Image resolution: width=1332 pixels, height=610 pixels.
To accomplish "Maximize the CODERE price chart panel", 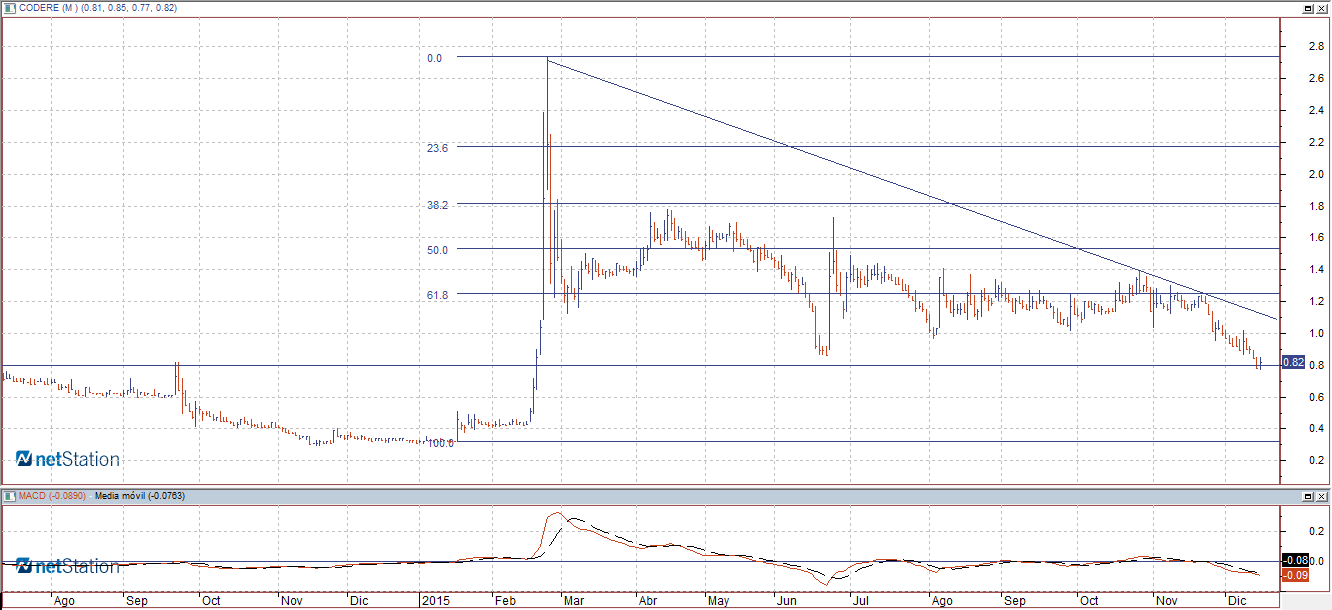I will click(1308, 8).
